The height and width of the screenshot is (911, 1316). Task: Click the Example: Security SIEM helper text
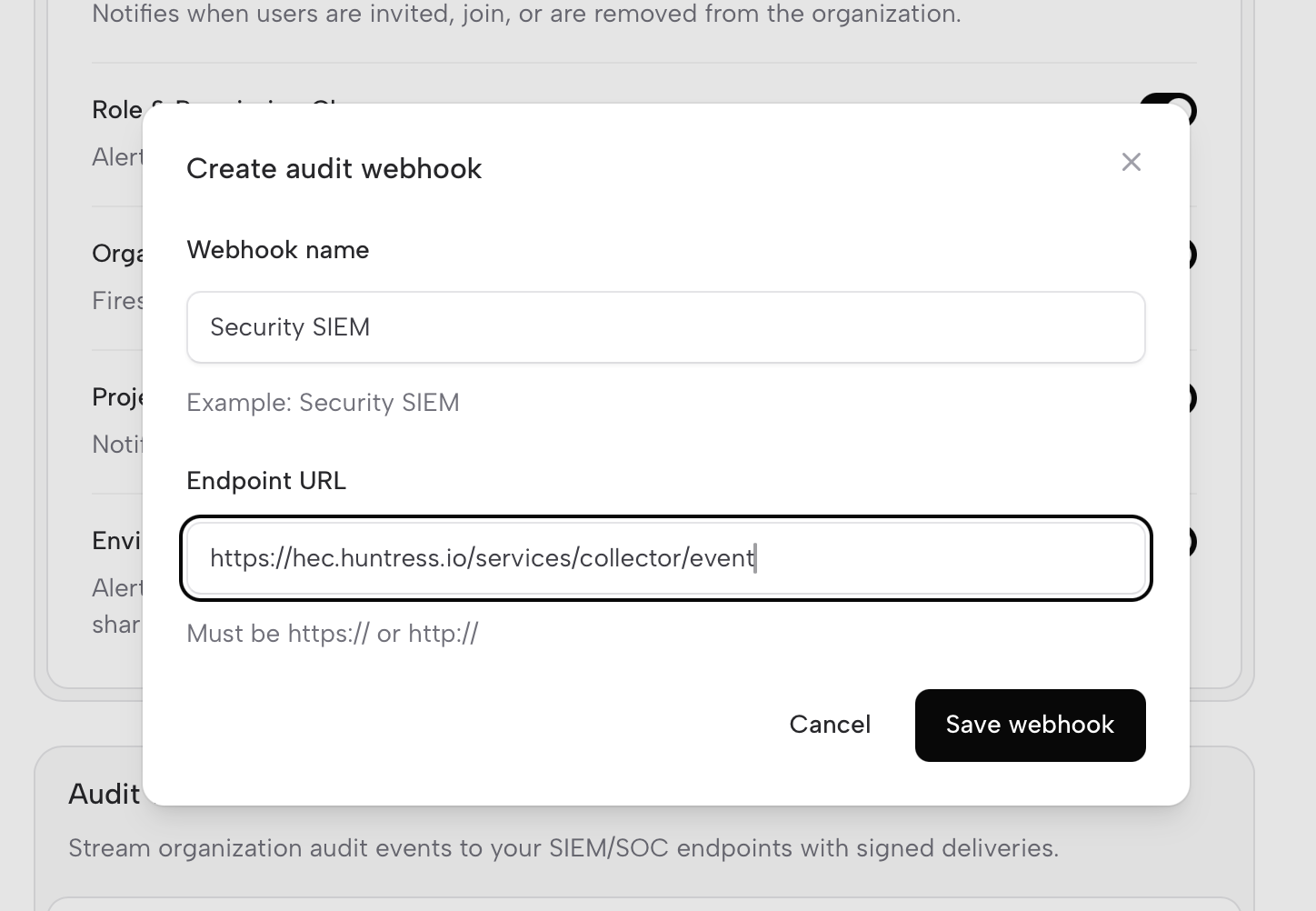[323, 403]
